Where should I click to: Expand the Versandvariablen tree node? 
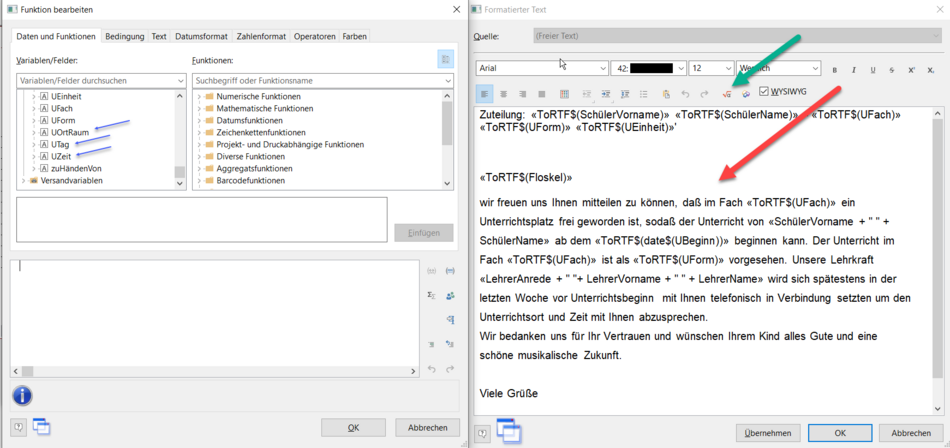coord(23,181)
